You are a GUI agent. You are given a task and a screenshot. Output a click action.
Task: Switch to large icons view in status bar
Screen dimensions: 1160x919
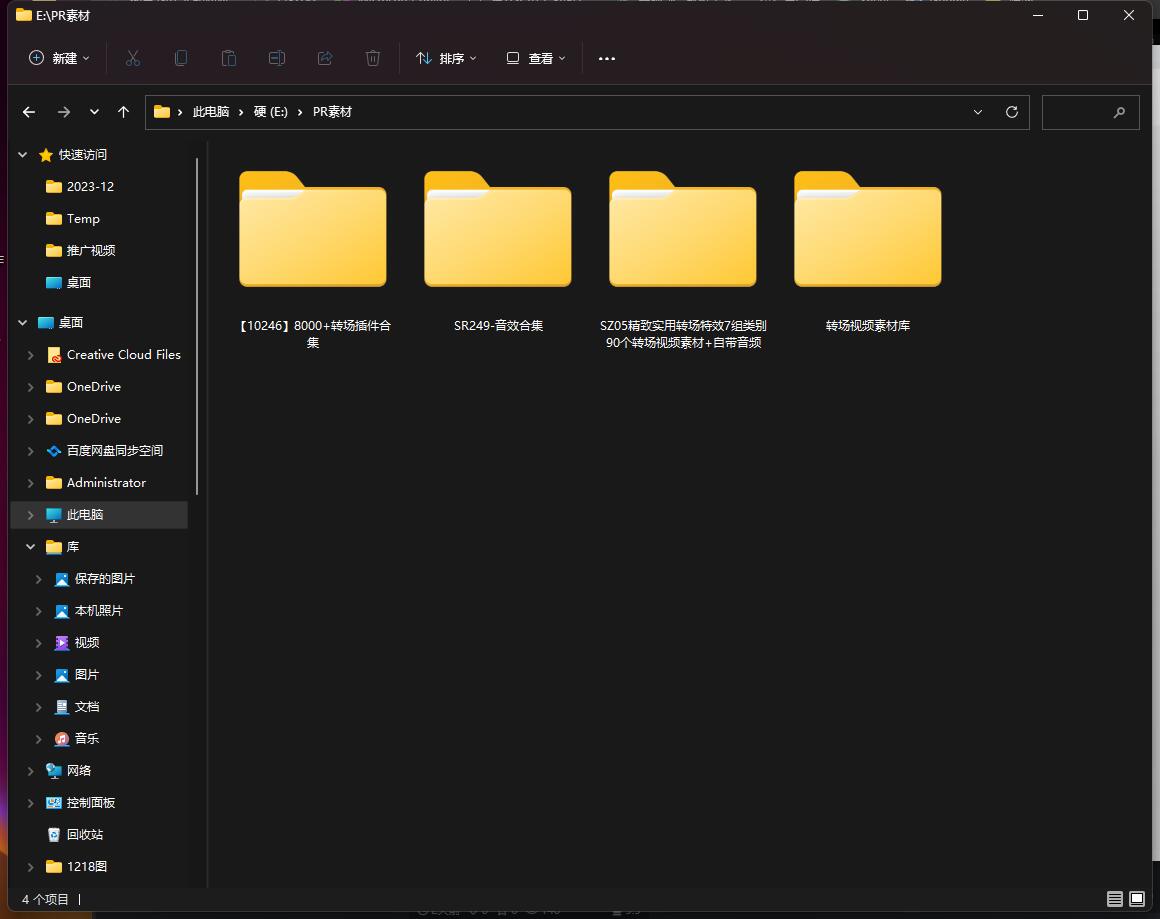1137,899
